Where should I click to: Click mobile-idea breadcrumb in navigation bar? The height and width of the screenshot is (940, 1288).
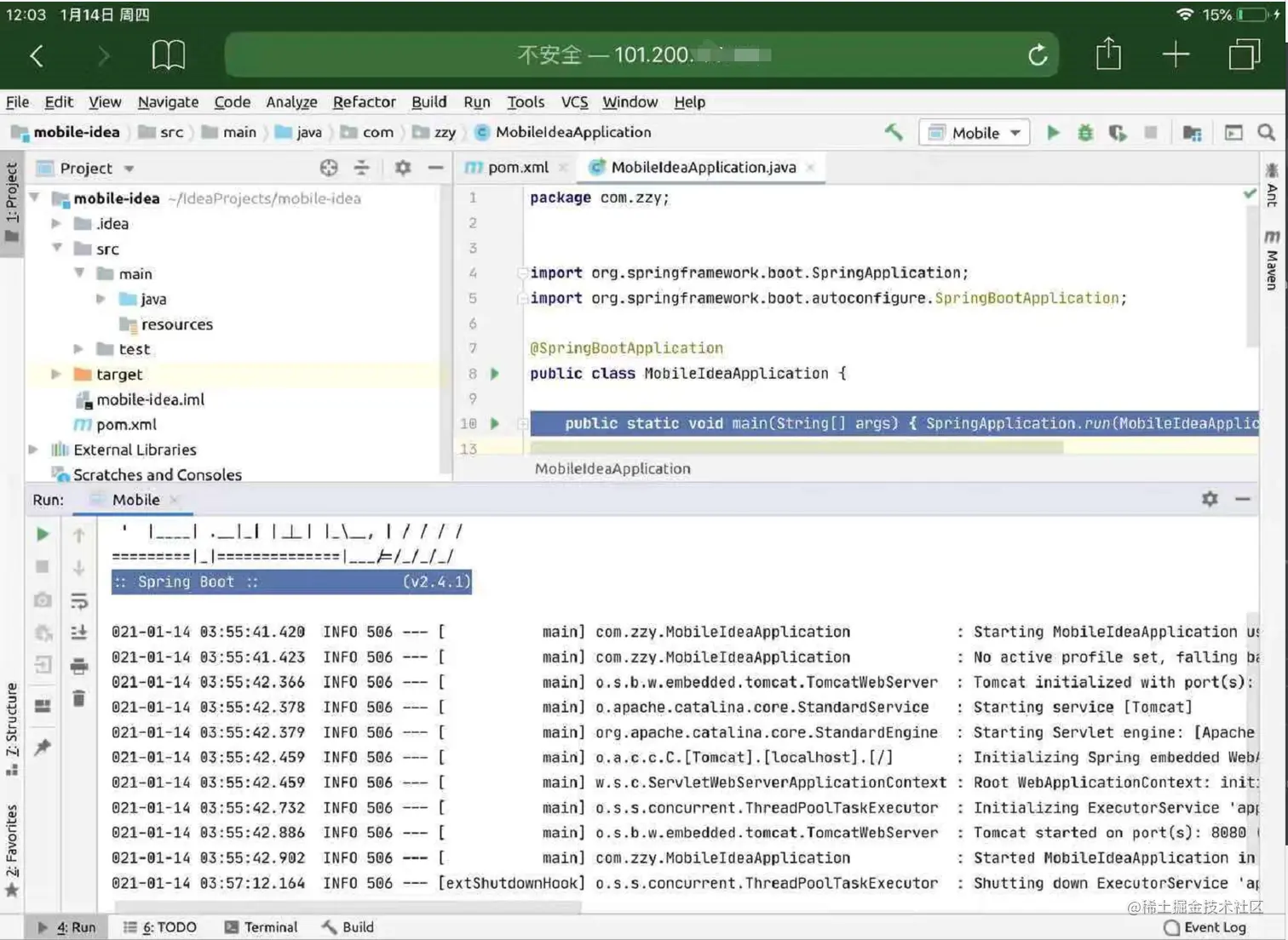[66, 132]
